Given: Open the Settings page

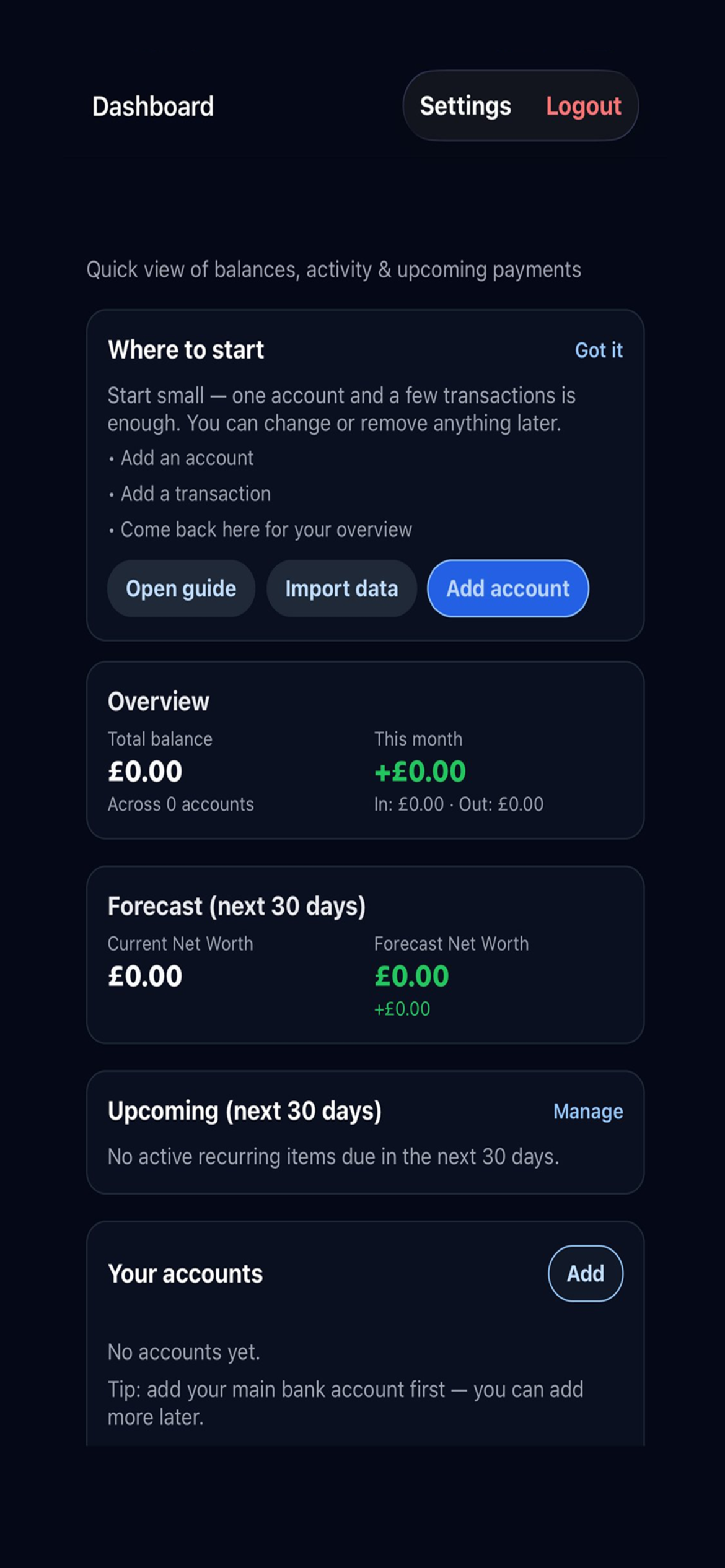Looking at the screenshot, I should tap(465, 106).
